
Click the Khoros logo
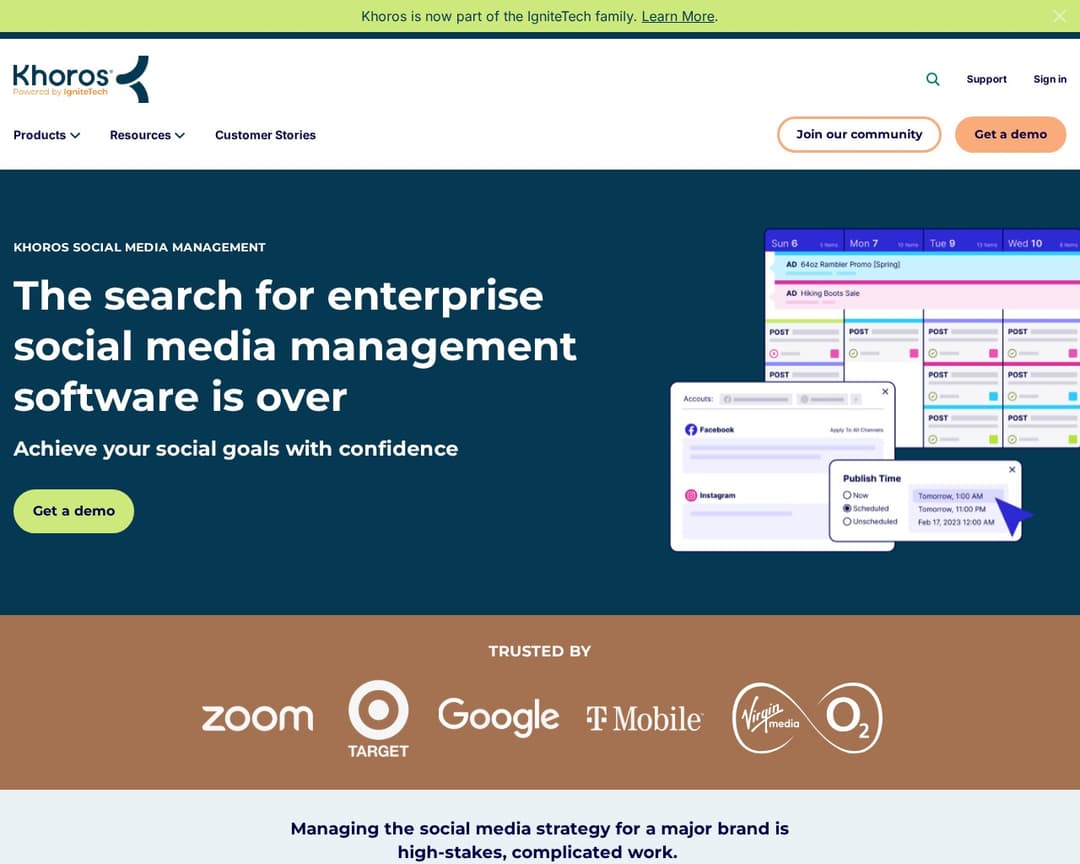pos(81,79)
